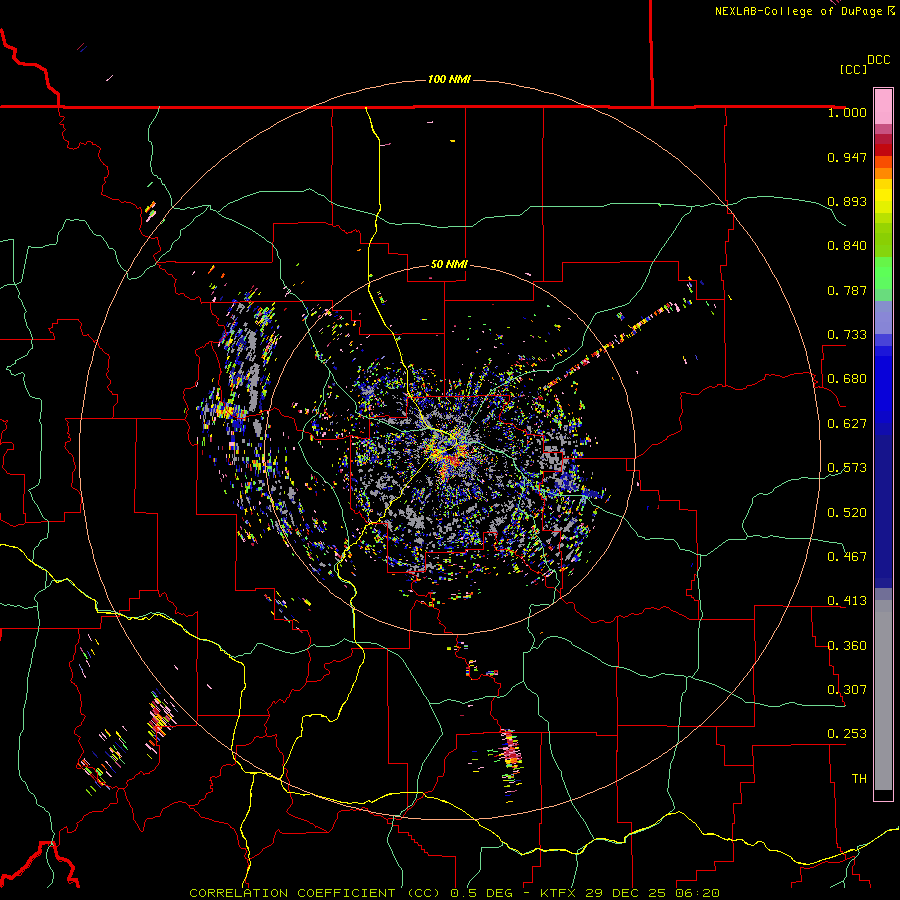Pick the yellow segment of the color bar
Image resolution: width=900 pixels, height=900 pixels.
(x=883, y=196)
